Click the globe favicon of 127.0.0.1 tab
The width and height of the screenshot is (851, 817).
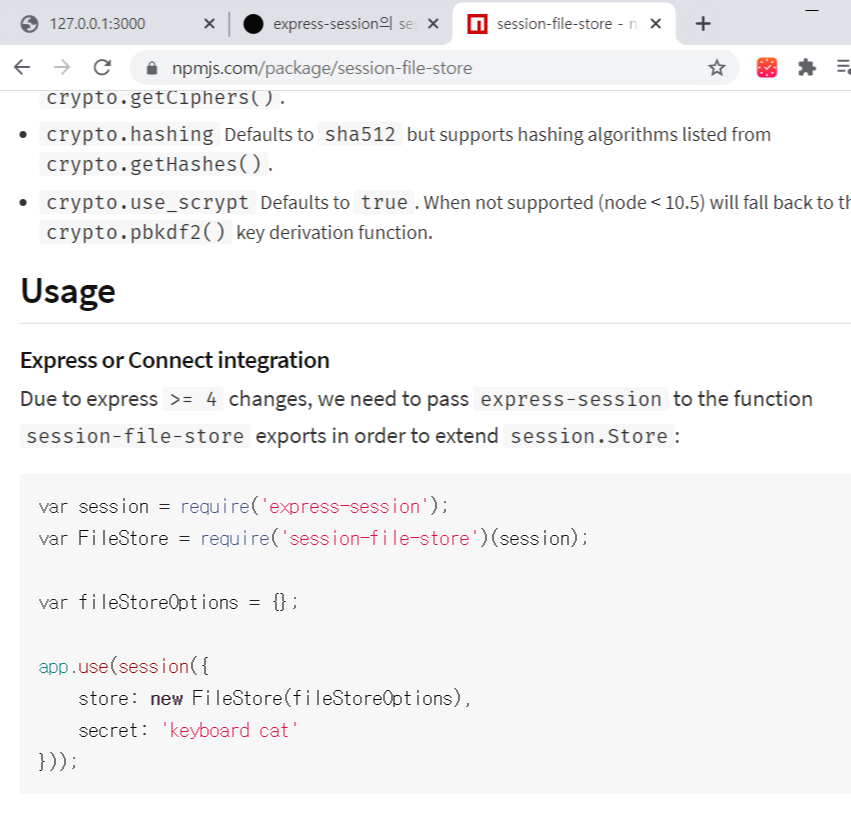tap(29, 24)
